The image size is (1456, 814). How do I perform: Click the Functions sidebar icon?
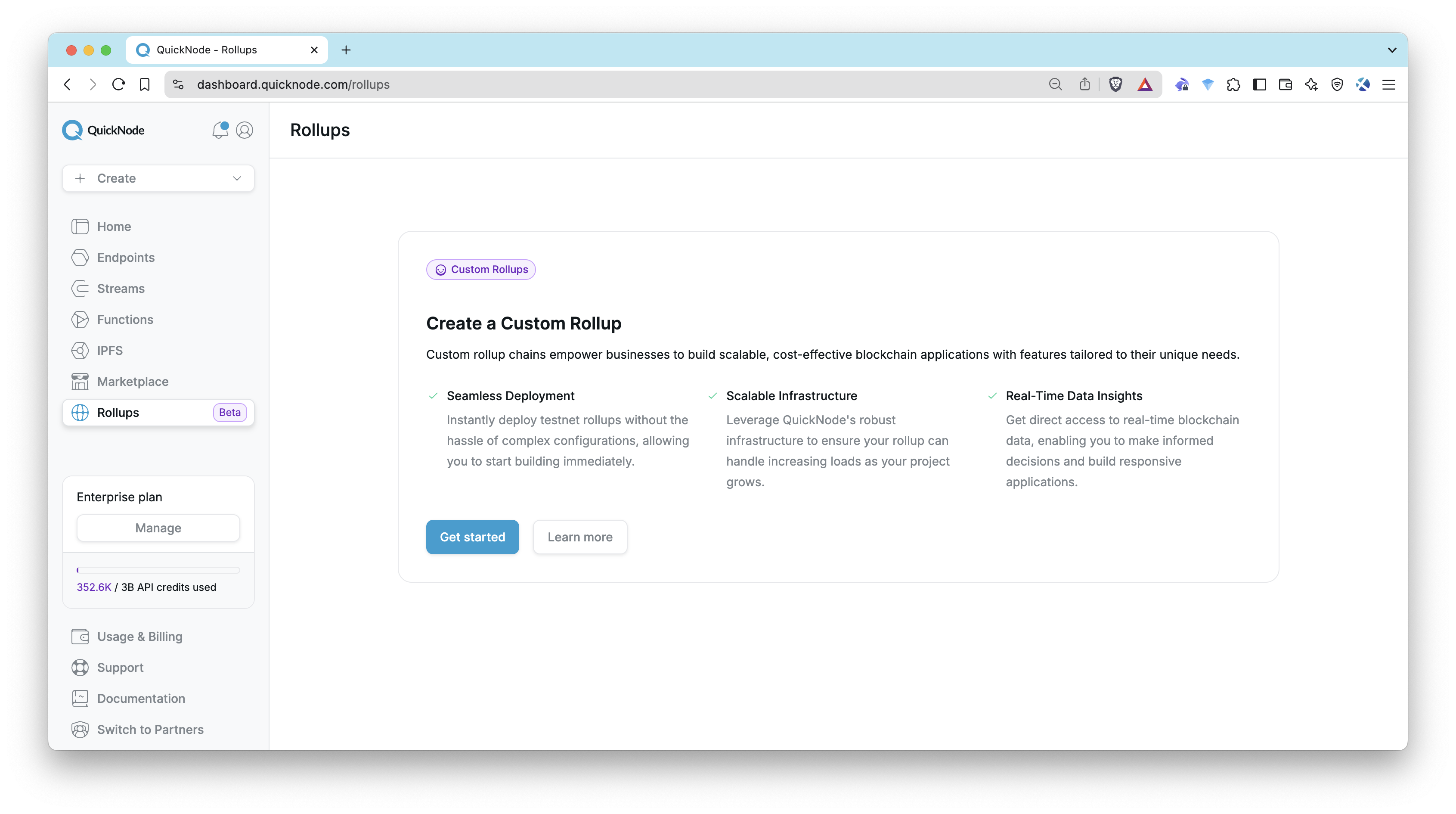click(x=80, y=320)
